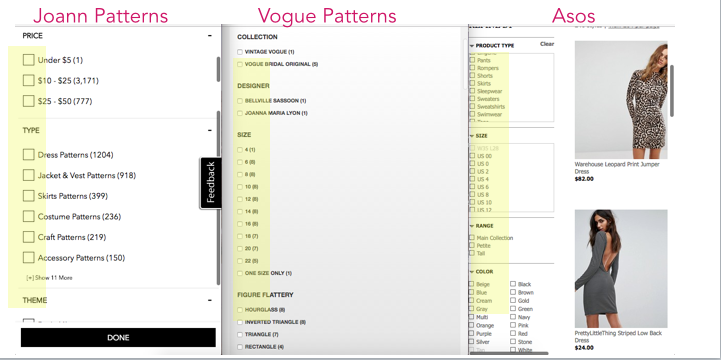The width and height of the screenshot is (721, 360).
Task: Select Hourglass figure flattery checkbox
Action: (240, 310)
